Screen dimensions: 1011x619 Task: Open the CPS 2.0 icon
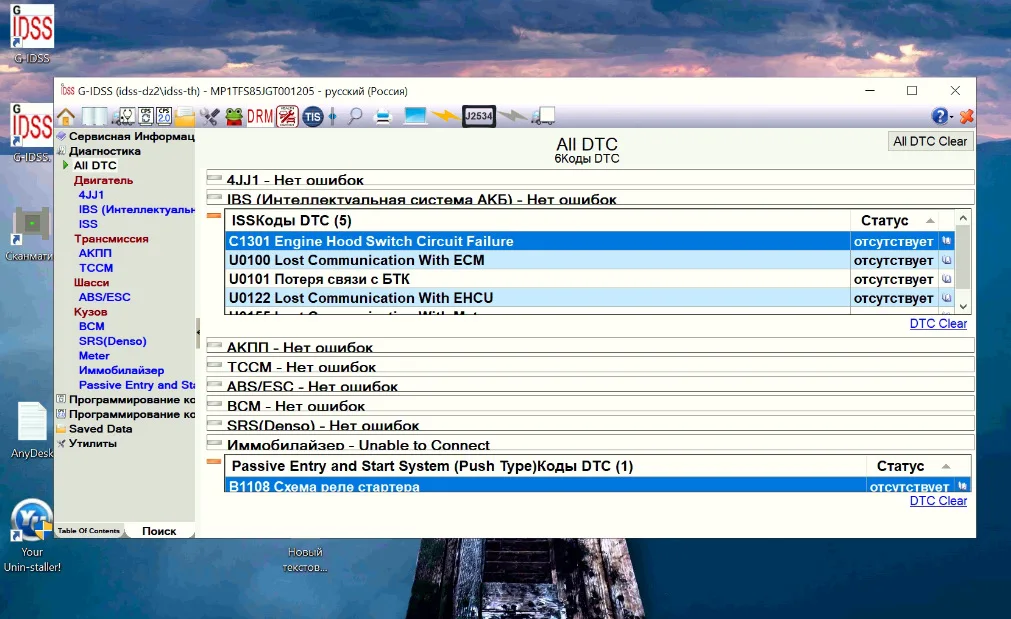(164, 116)
